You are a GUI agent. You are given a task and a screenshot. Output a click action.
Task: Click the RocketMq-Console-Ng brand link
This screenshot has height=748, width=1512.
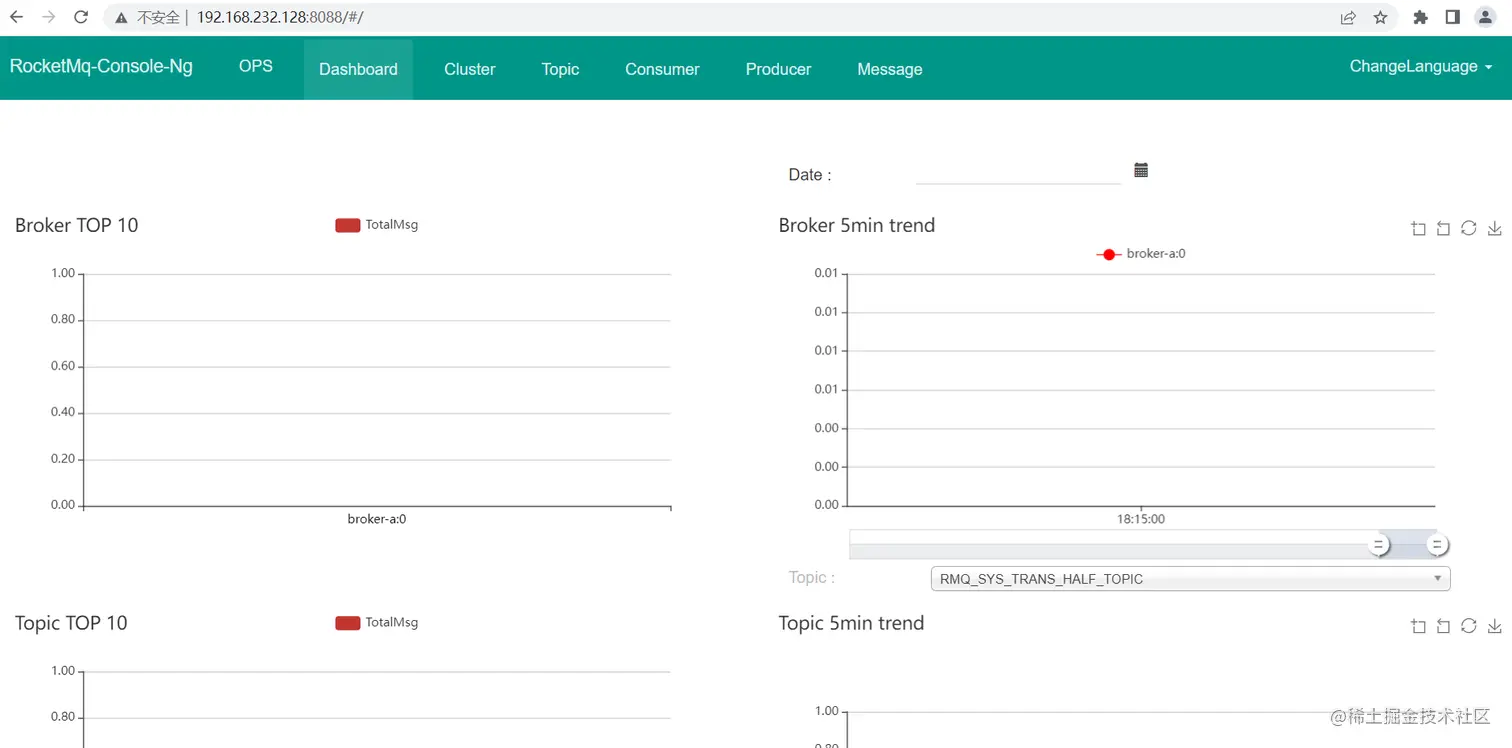pos(101,66)
